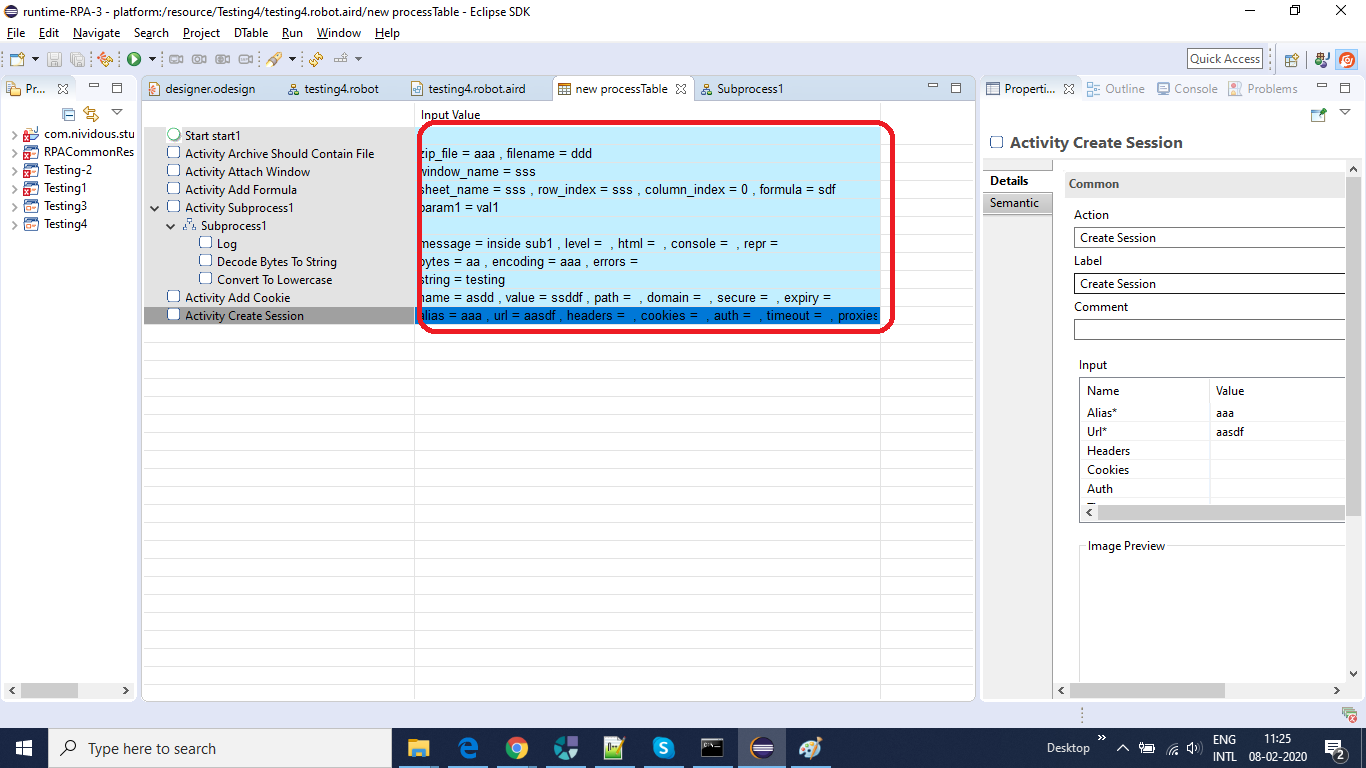1366x768 pixels.
Task: Open Google Chrome from the taskbar
Action: 516,748
